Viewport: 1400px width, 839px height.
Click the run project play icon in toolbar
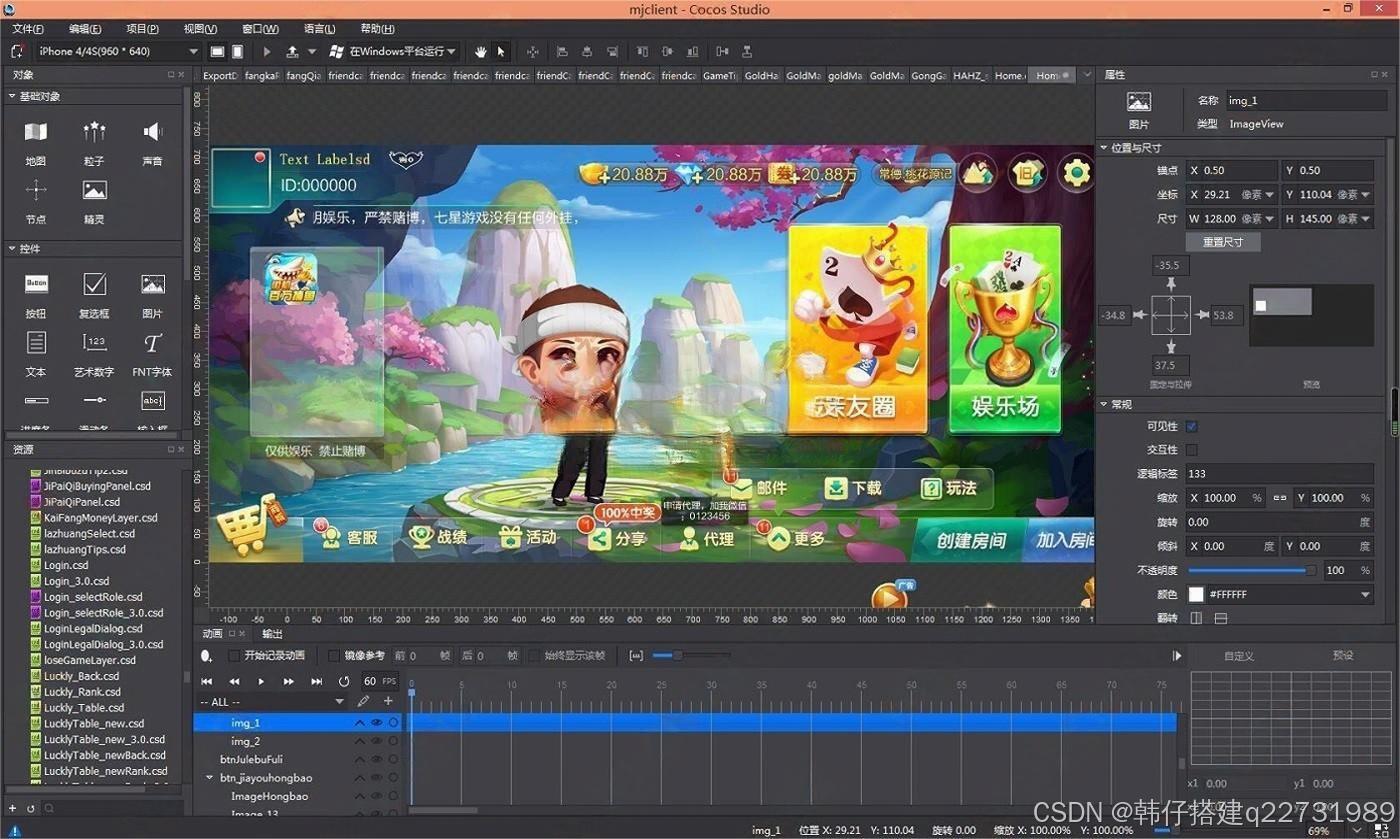pyautogui.click(x=266, y=51)
